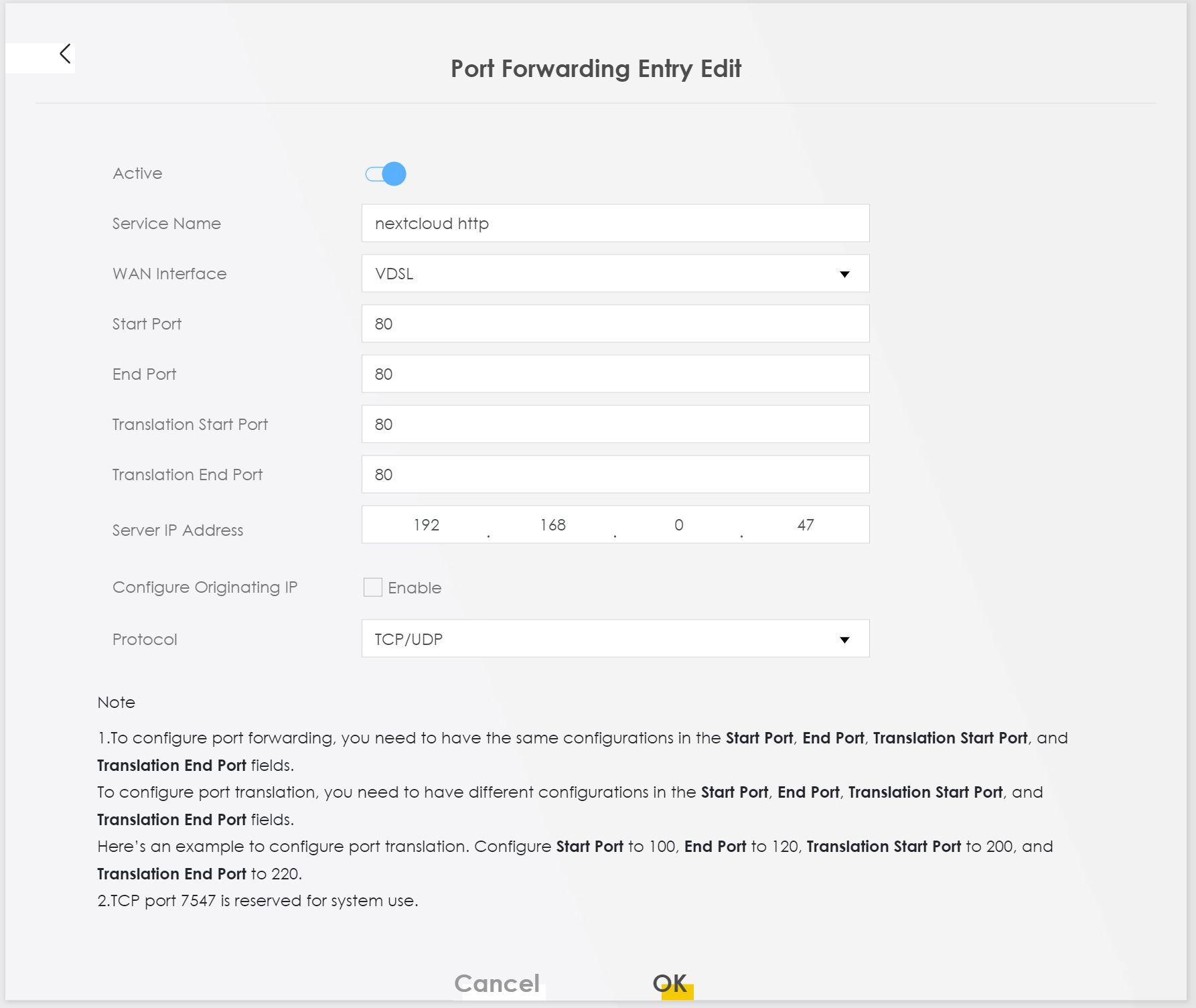Click into the Translation End Port field
Screen dimensions: 1196x1008
click(615, 474)
